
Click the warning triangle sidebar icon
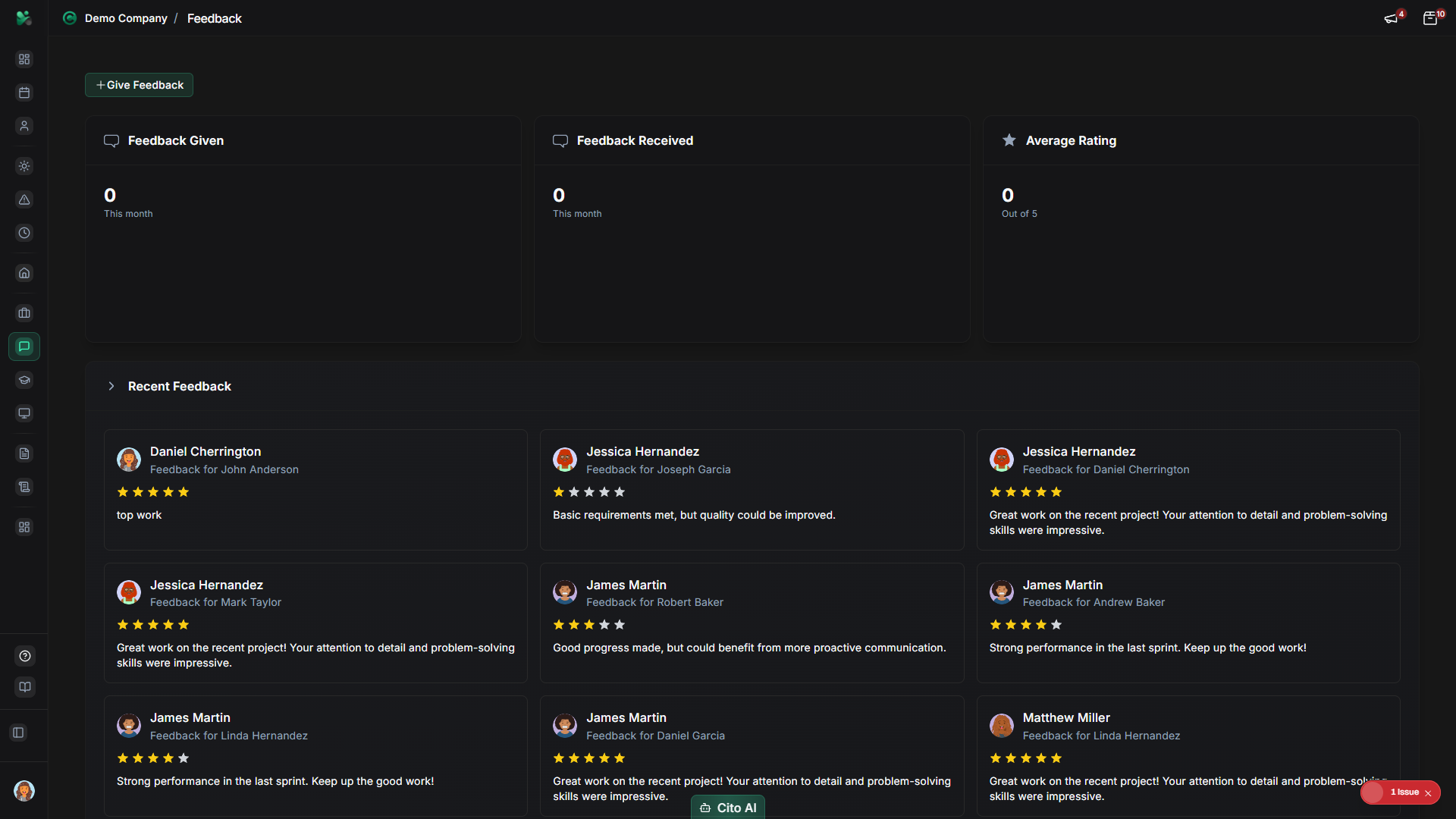[x=24, y=200]
